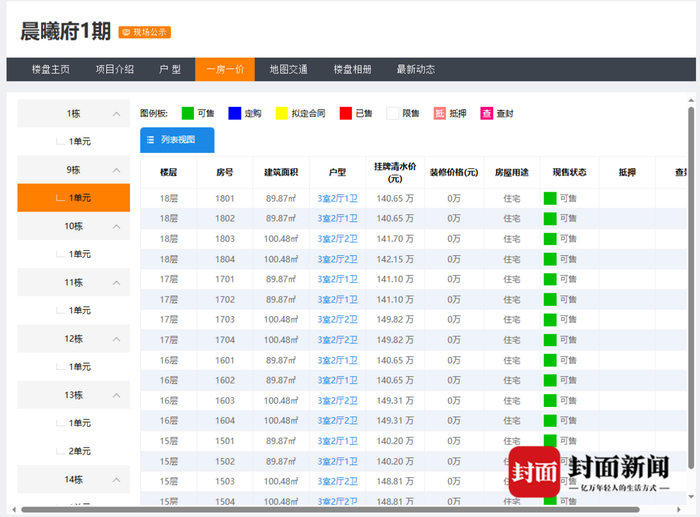Click yellow 拟定合同 legend swatch
The width and height of the screenshot is (700, 517).
[282, 113]
